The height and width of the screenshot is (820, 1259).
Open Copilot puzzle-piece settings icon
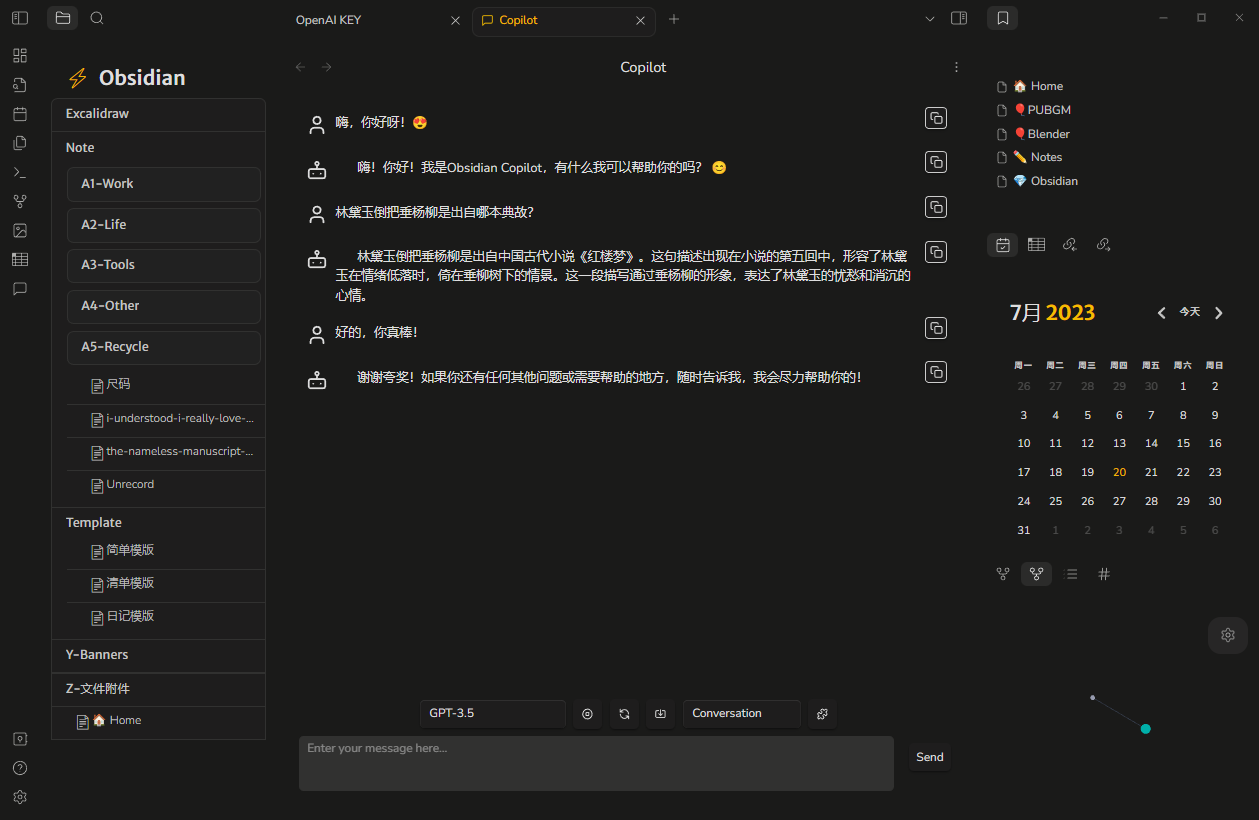(822, 714)
